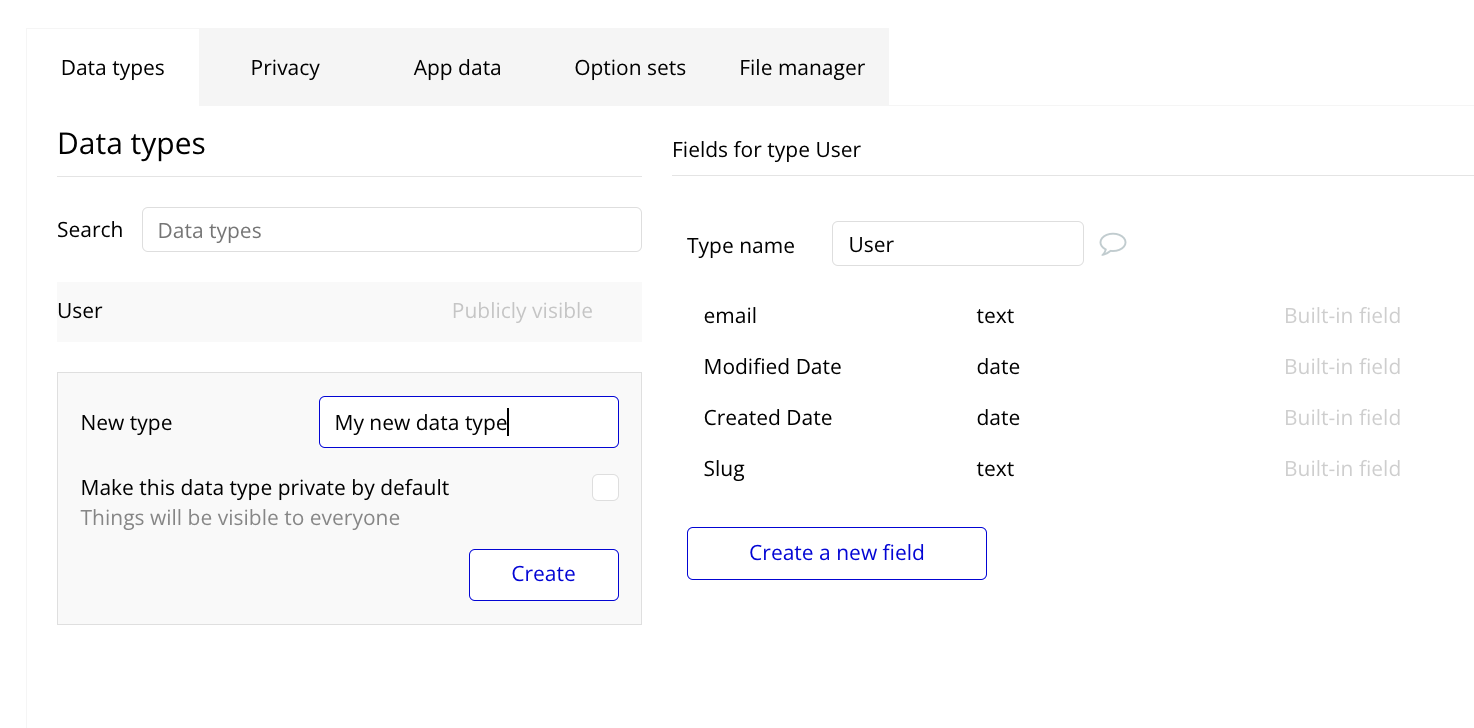Click the New type name input
This screenshot has width=1474, height=728.
coord(468,422)
